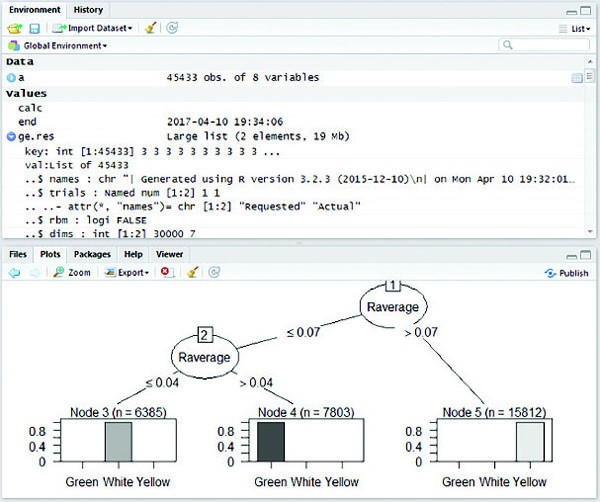Open the Global Environment dropdown
This screenshot has height=502, width=600.
point(62,45)
